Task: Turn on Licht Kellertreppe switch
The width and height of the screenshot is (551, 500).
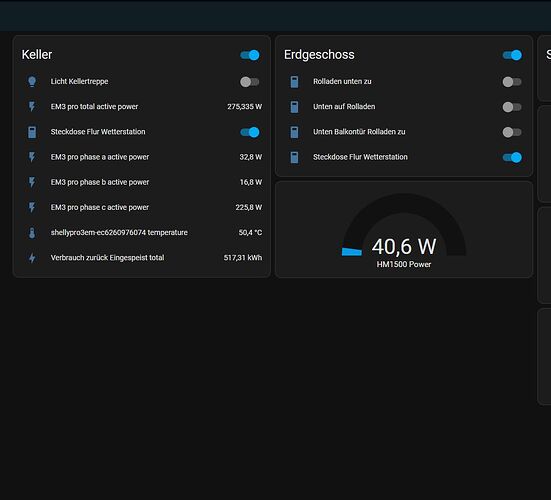Action: tap(250, 82)
